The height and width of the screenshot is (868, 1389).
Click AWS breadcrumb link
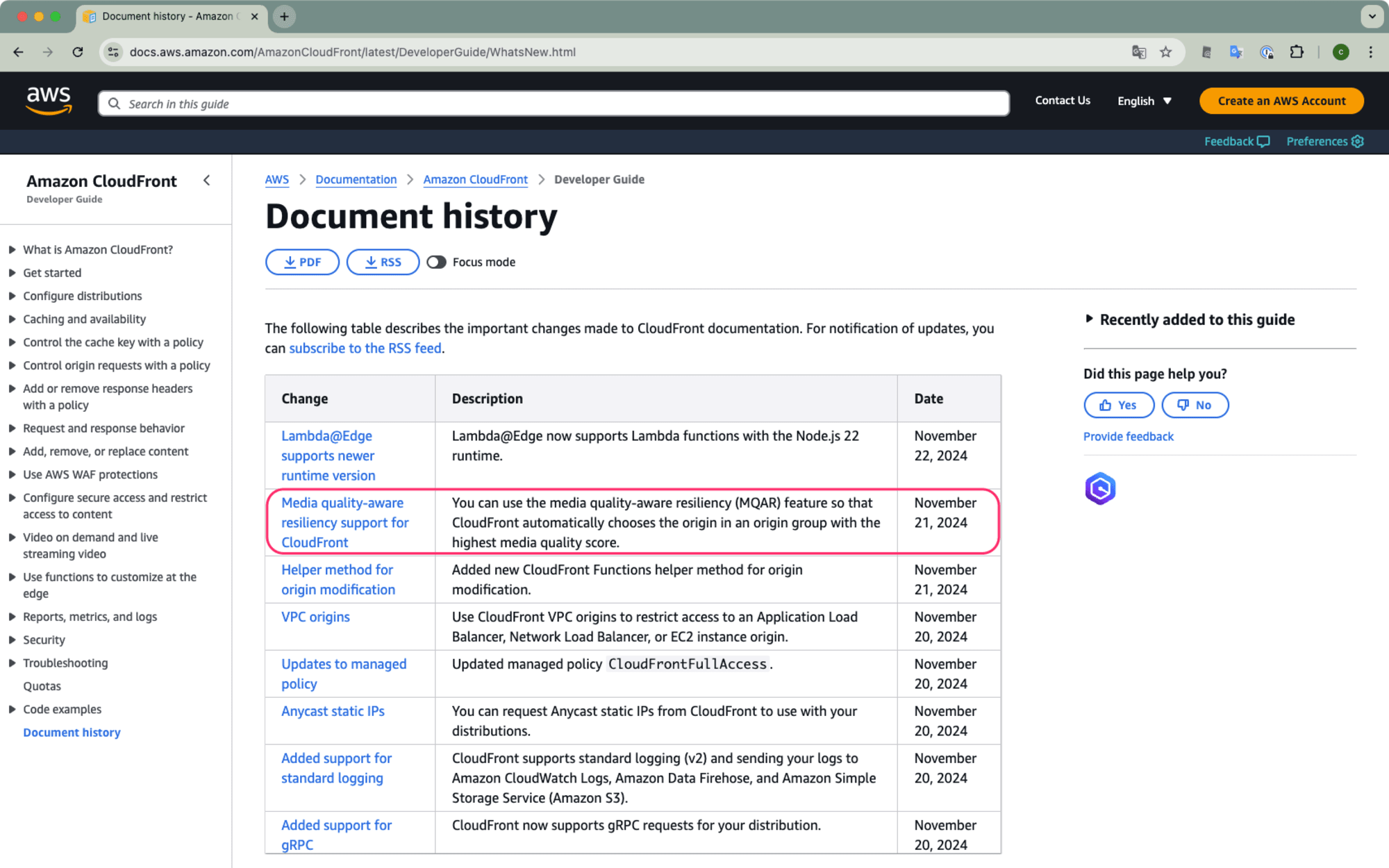276,180
